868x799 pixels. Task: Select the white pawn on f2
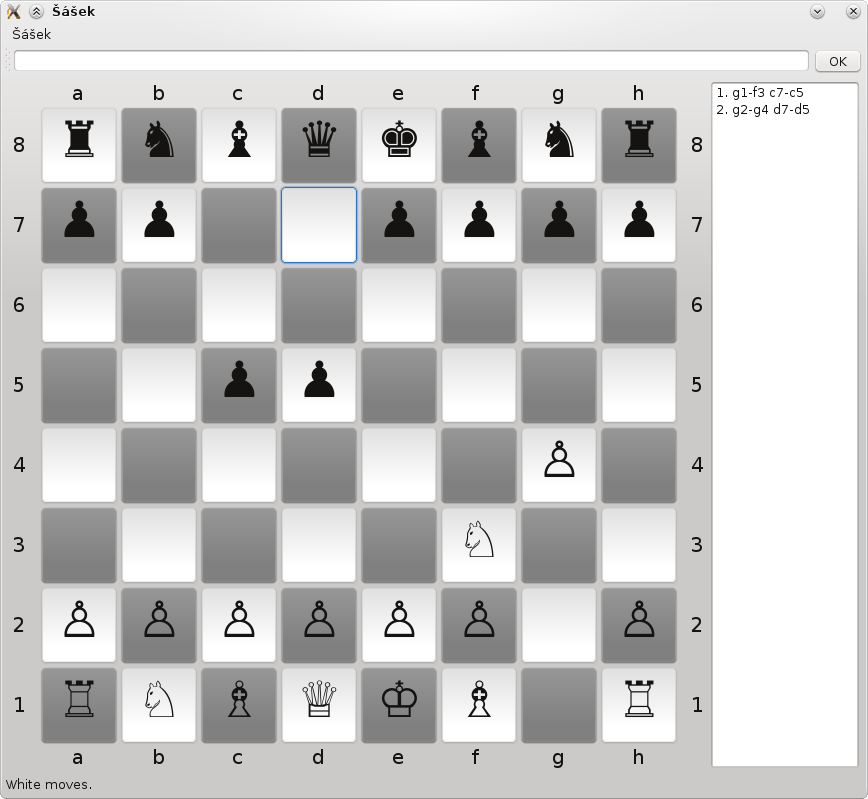click(479, 625)
